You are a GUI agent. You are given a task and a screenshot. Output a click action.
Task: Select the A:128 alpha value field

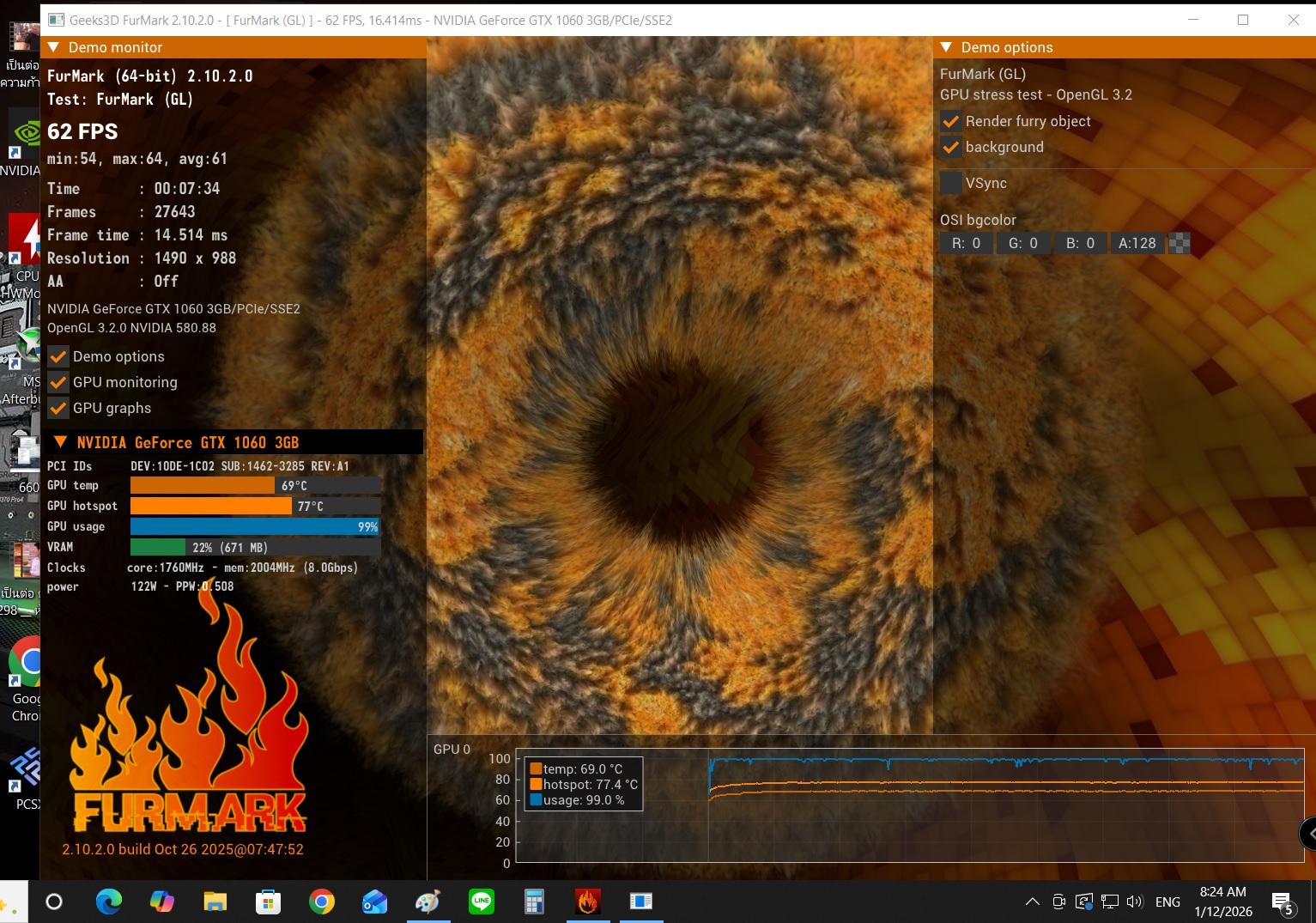click(x=1137, y=243)
